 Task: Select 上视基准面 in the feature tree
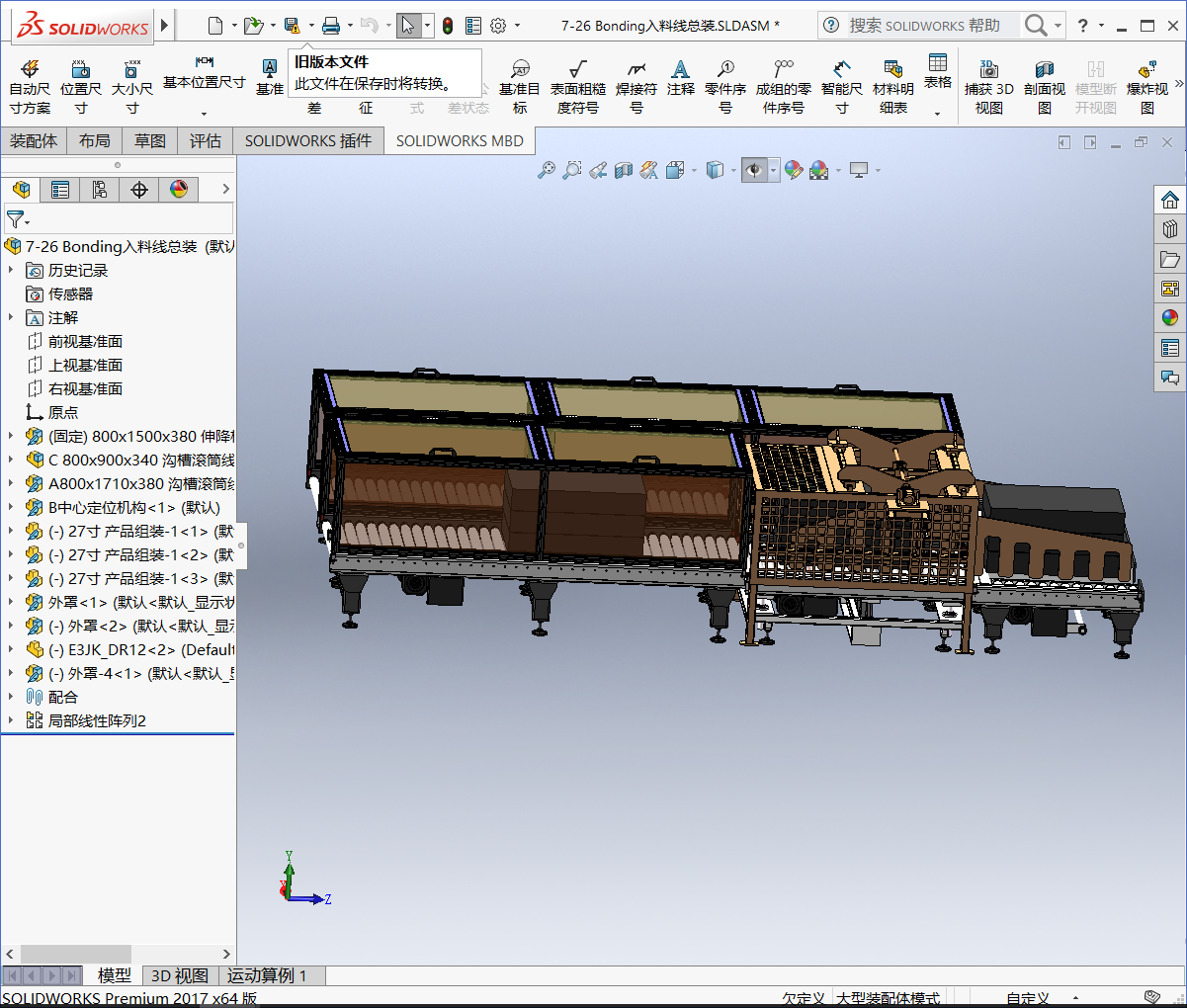(x=85, y=365)
